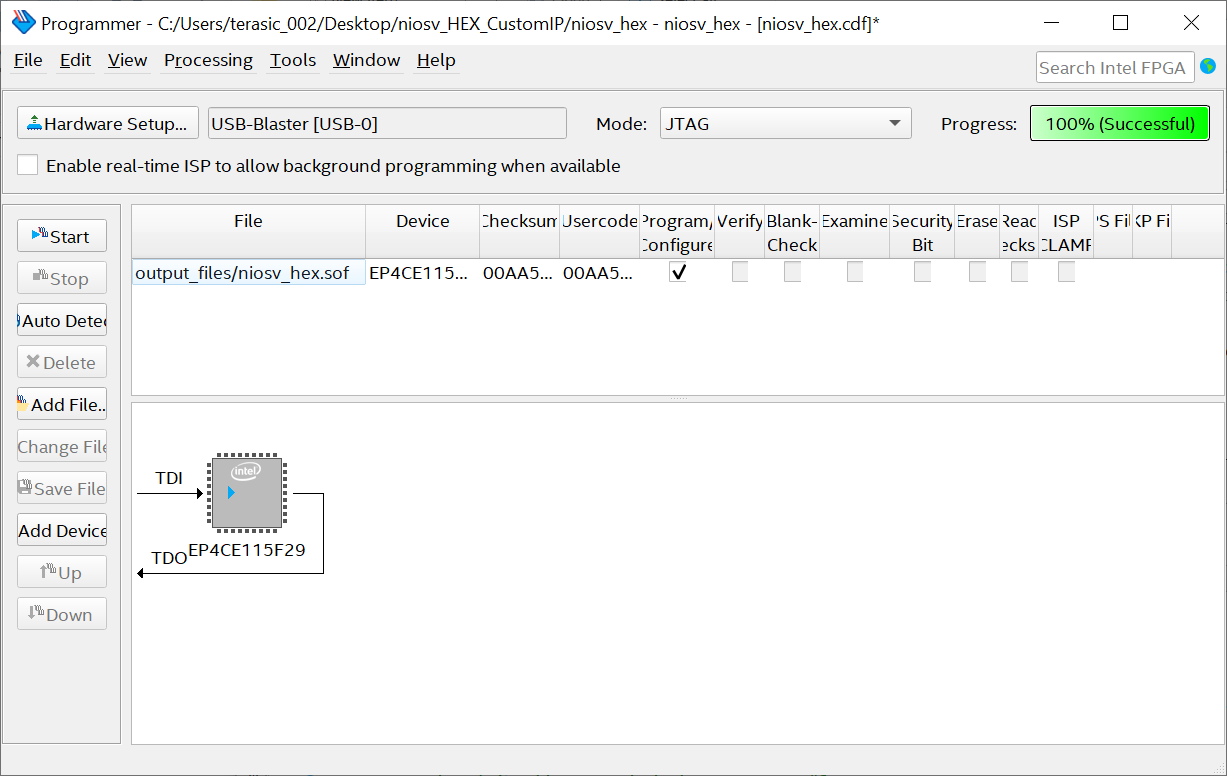
Task: Open the Edit menu
Action: pyautogui.click(x=75, y=60)
